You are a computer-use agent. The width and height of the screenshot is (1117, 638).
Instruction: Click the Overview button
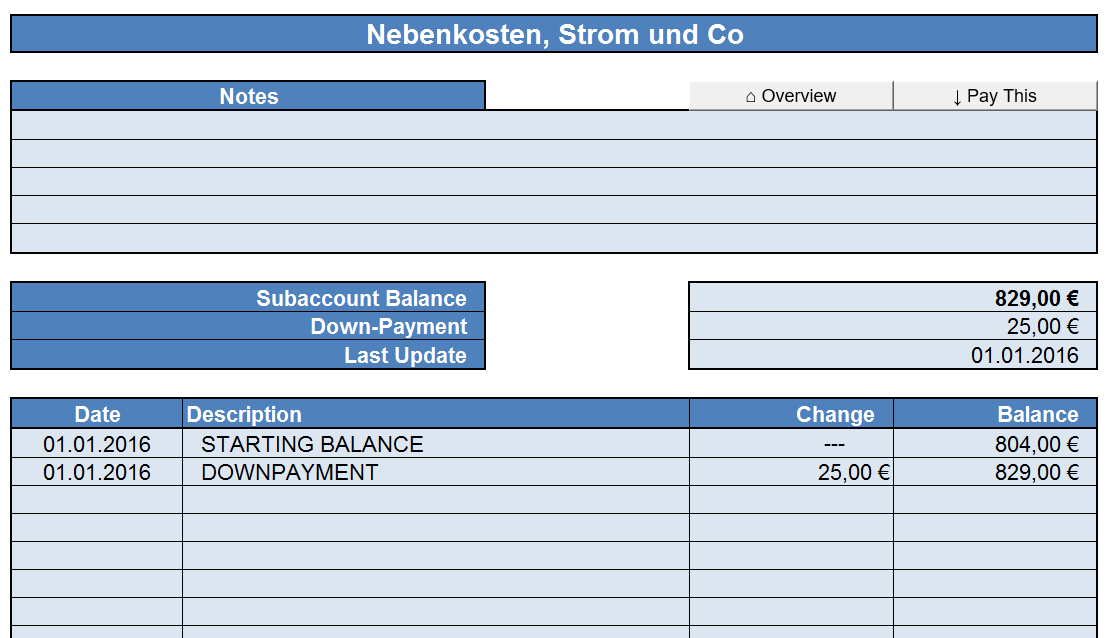pos(790,96)
